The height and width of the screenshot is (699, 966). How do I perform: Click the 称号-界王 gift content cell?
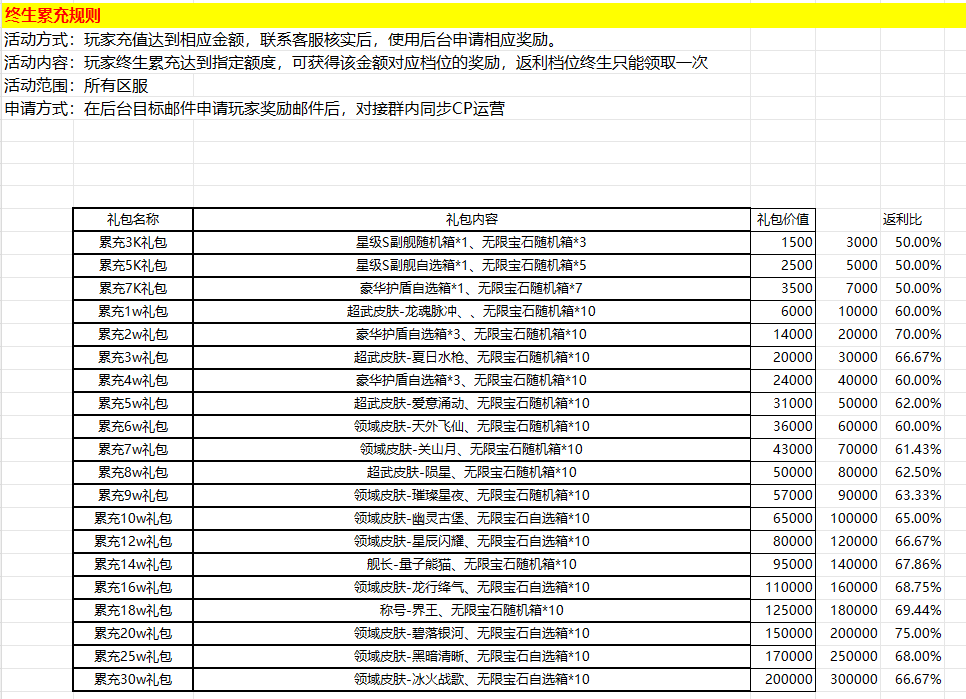472,610
